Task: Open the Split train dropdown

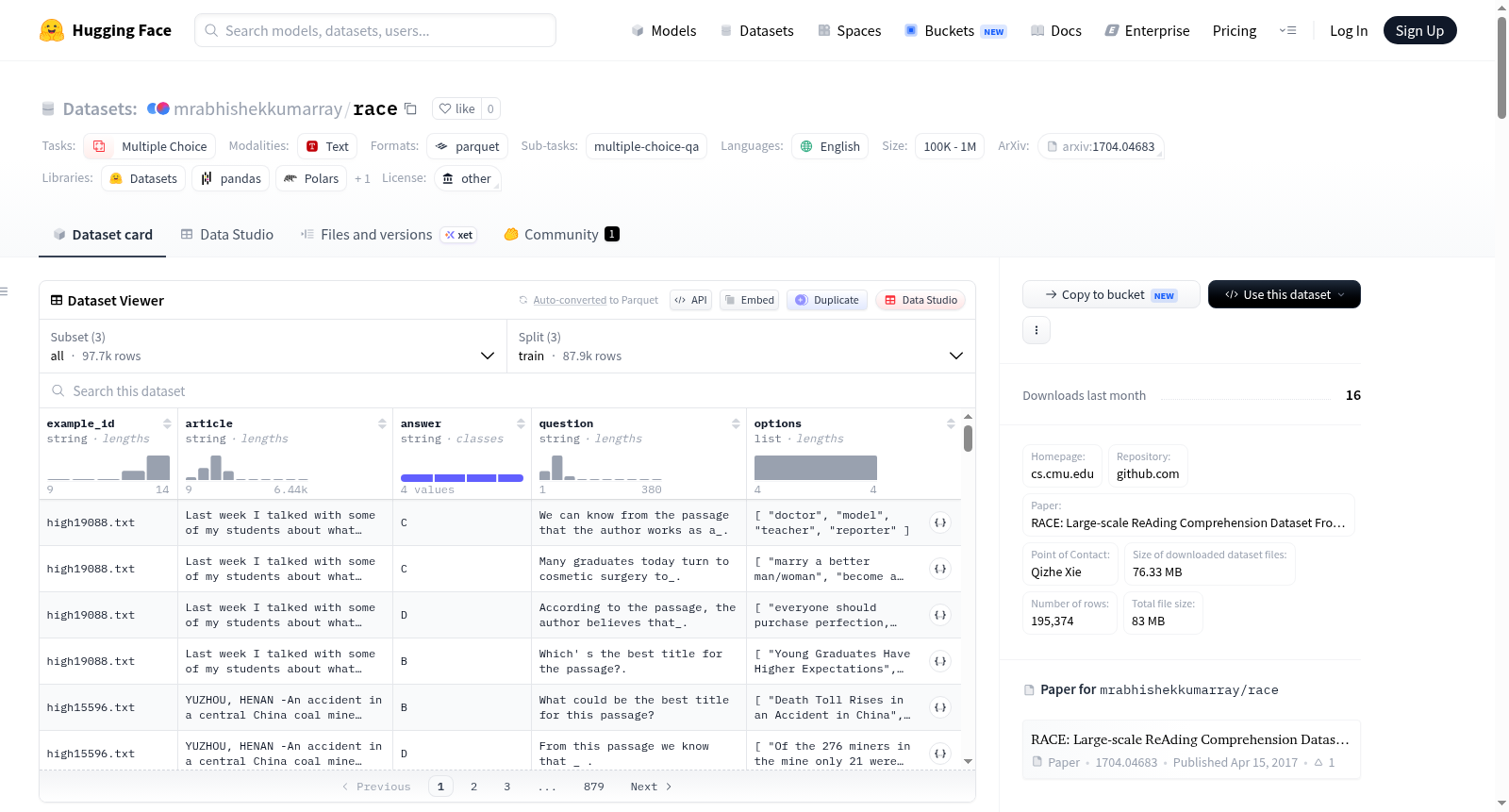Action: 741,346
